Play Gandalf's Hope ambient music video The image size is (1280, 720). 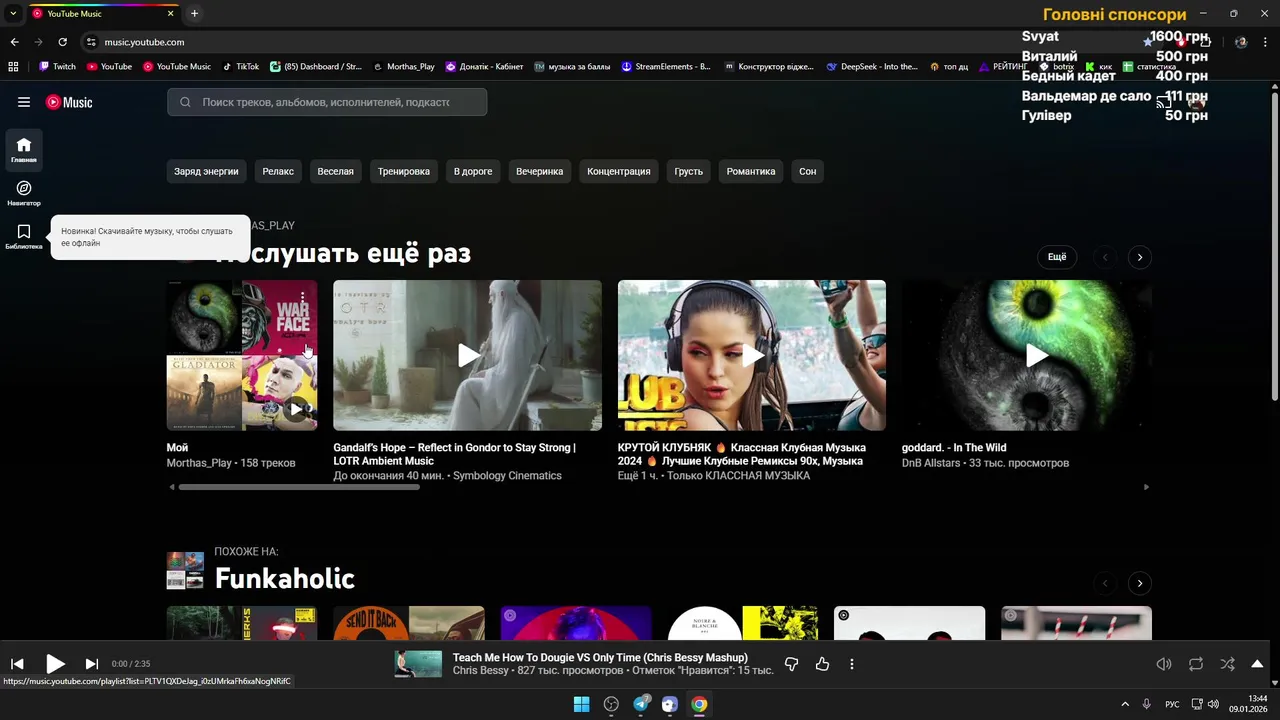(468, 355)
